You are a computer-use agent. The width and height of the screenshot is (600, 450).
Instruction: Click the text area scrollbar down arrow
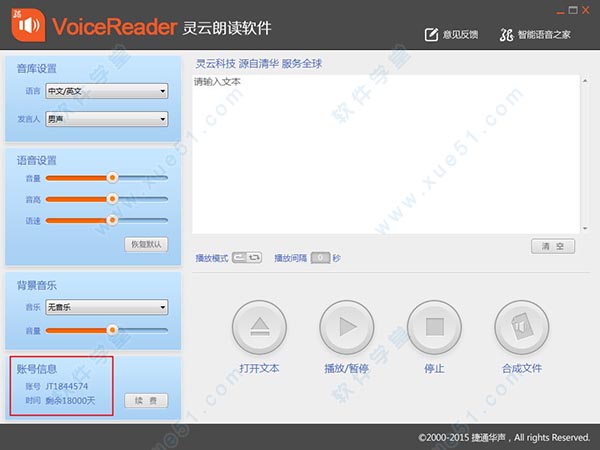[585, 228]
